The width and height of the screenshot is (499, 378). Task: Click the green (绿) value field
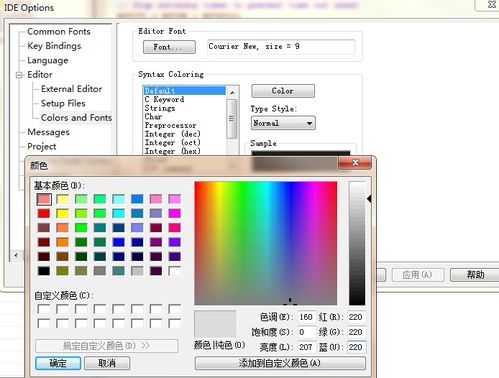point(356,332)
